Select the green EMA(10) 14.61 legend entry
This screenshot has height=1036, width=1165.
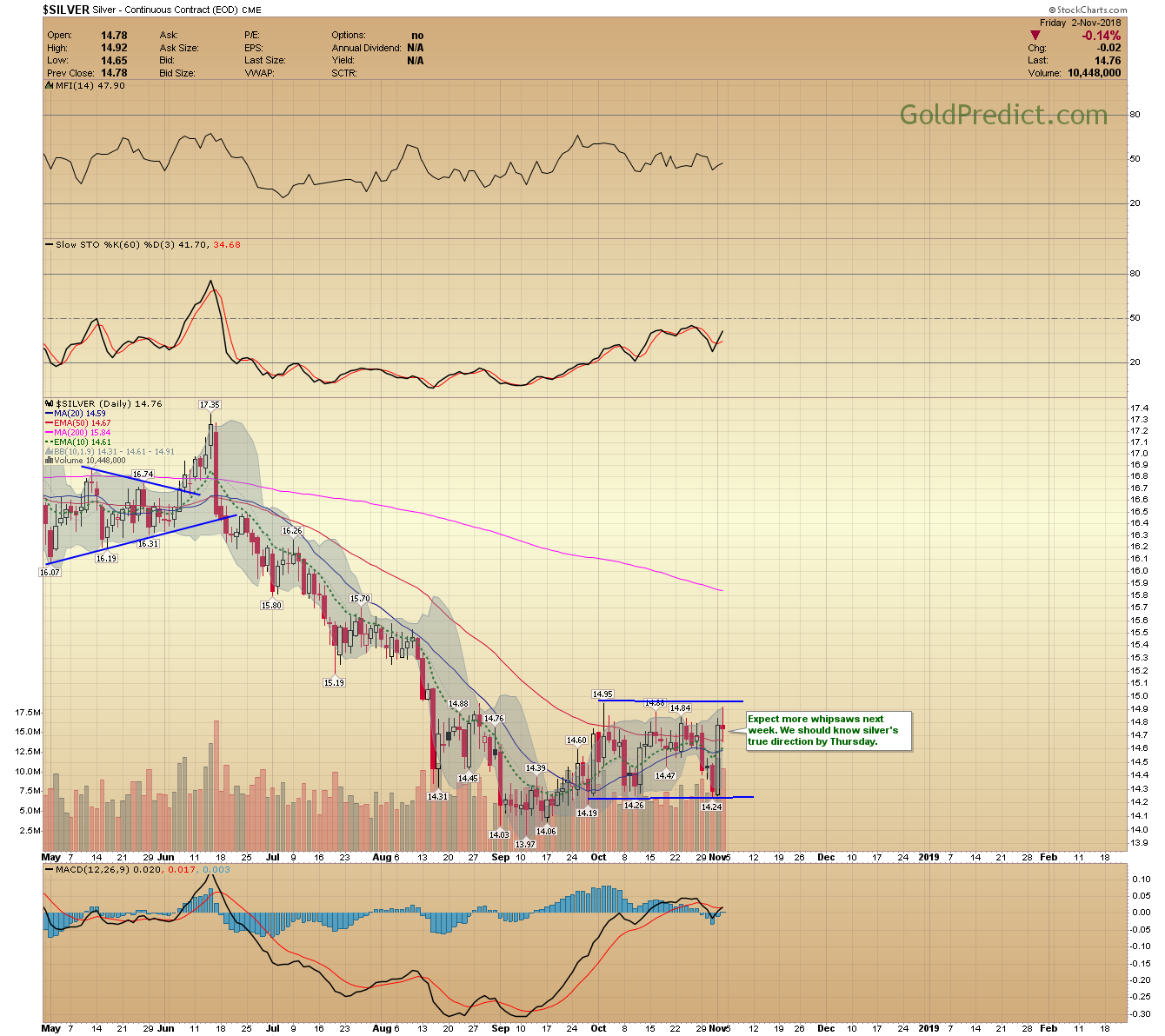point(83,442)
